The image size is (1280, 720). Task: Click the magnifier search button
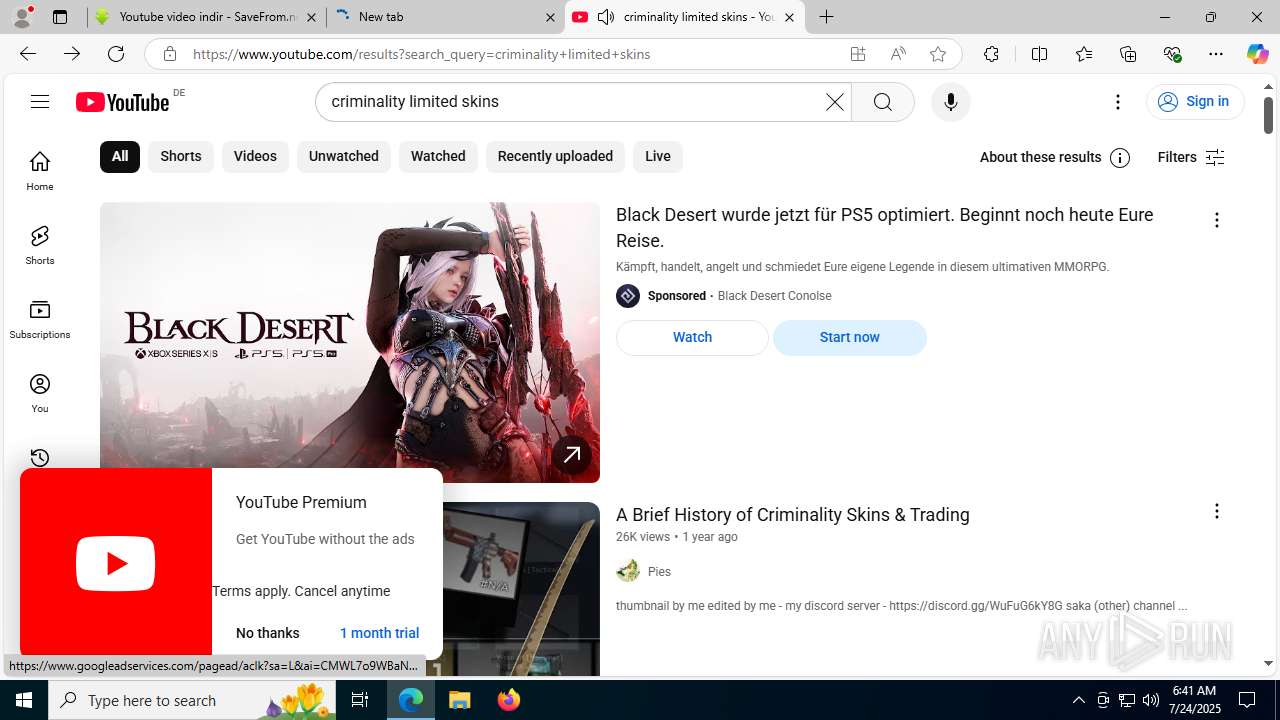tap(883, 102)
